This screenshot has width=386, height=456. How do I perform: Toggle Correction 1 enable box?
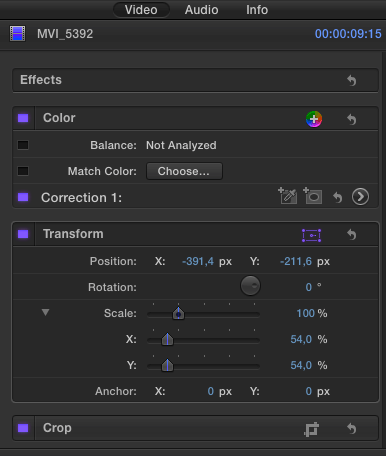23,197
